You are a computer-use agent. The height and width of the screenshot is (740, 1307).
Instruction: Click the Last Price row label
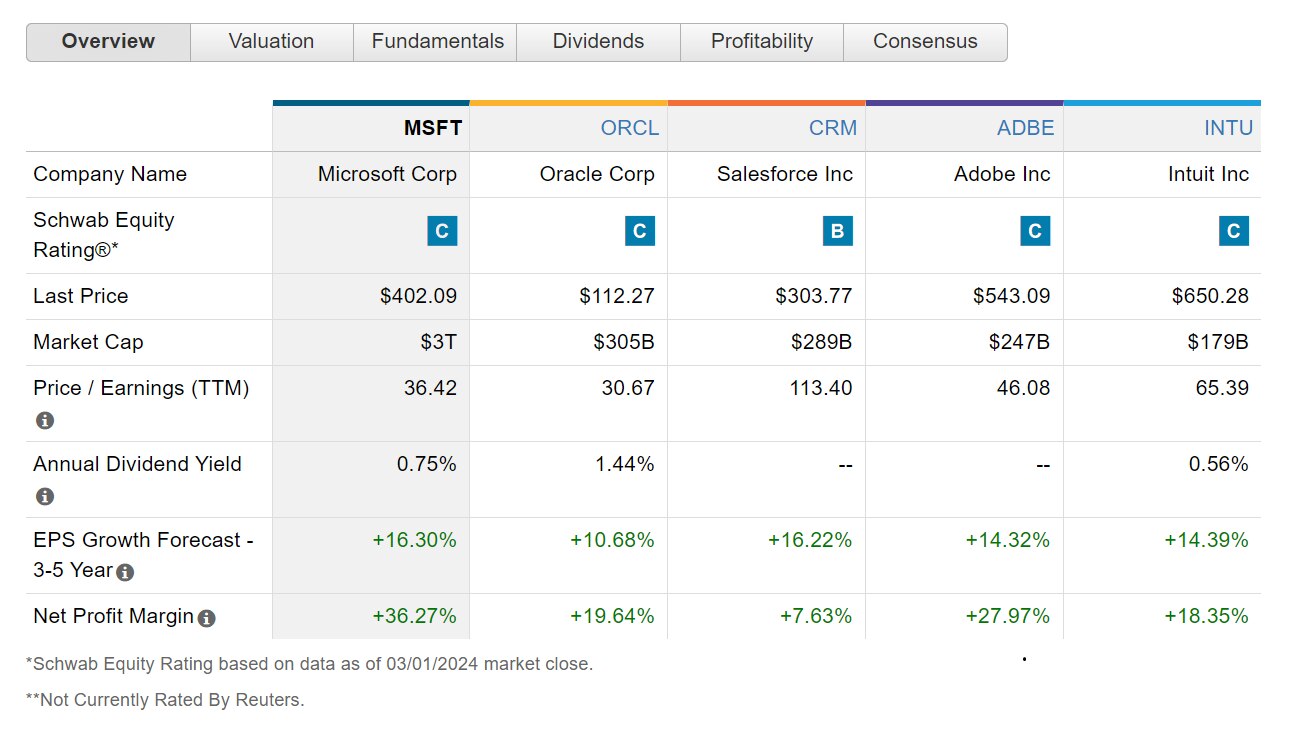click(x=81, y=296)
